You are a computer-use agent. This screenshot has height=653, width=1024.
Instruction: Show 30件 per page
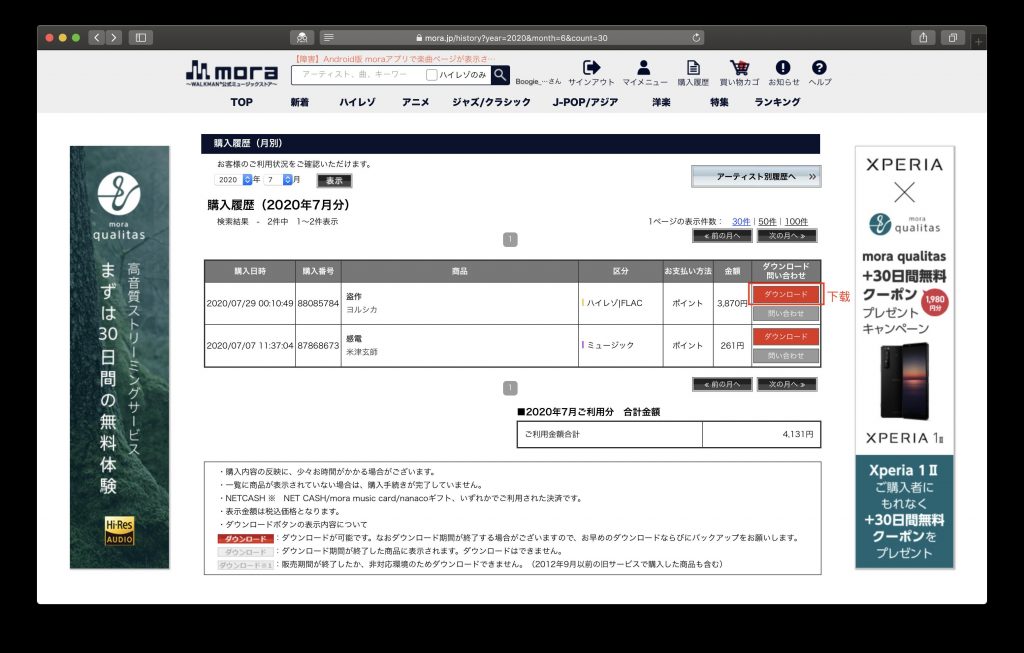click(x=741, y=221)
